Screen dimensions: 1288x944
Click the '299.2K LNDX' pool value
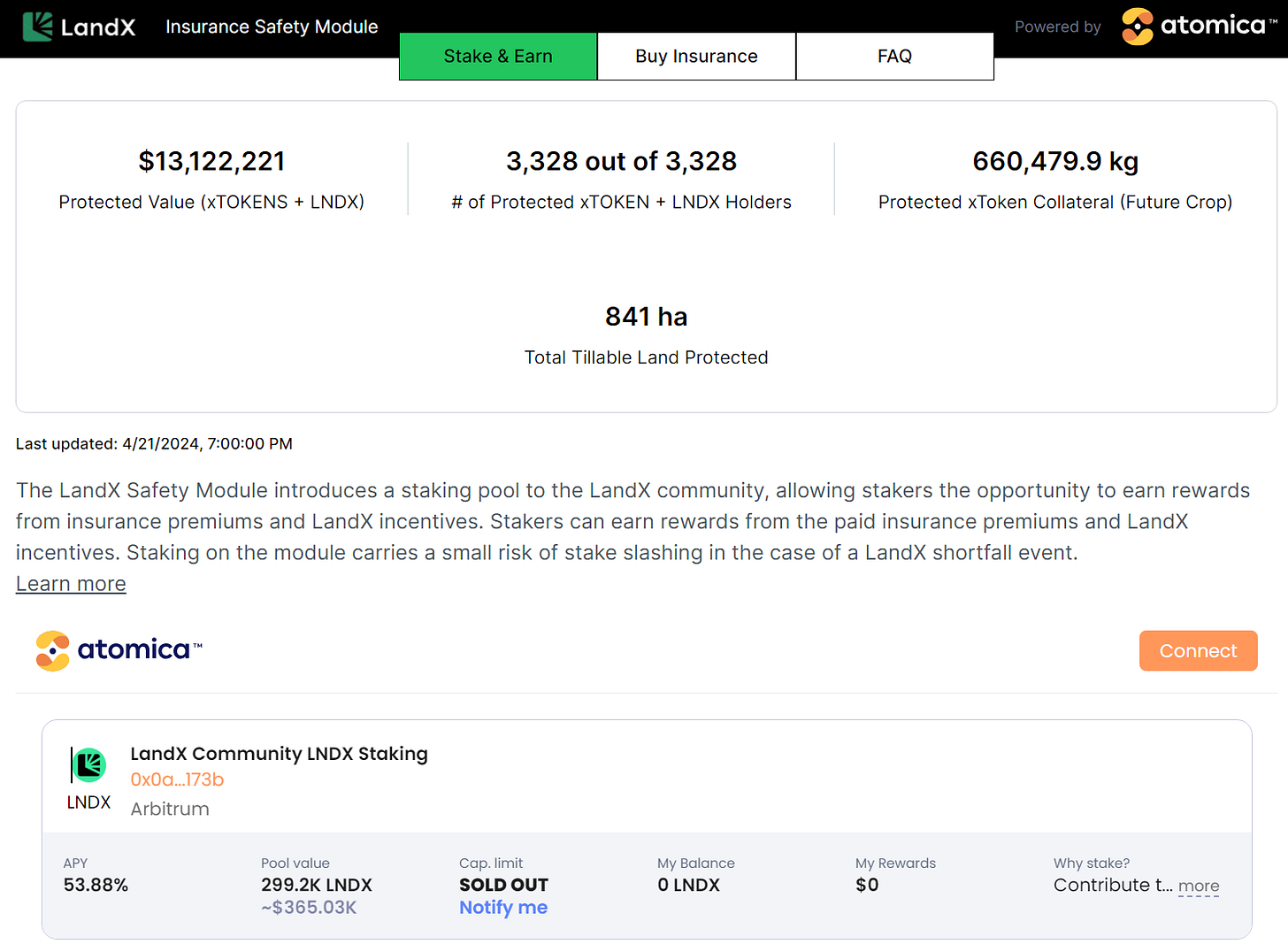tap(317, 885)
